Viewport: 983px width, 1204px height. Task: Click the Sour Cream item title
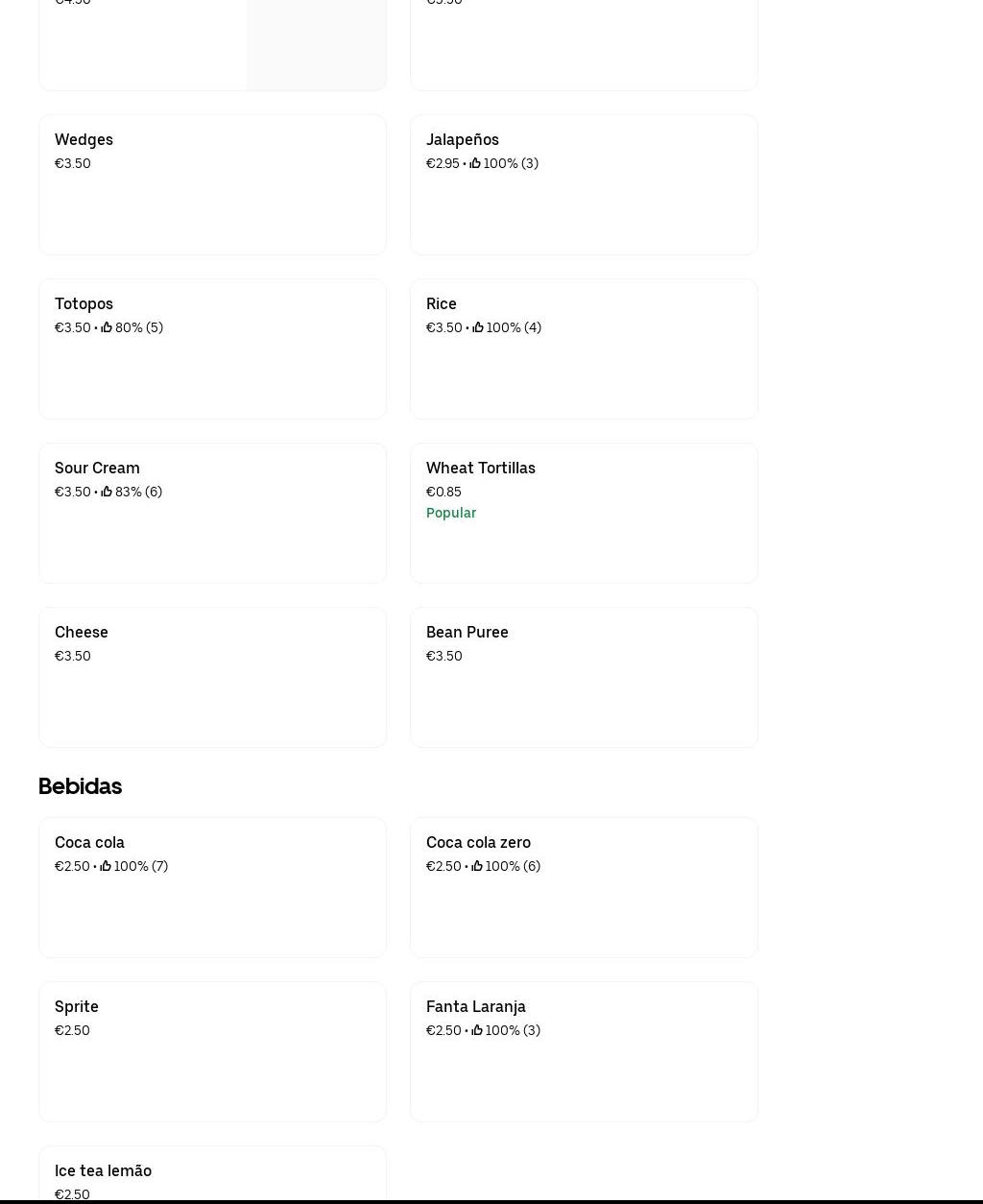point(97,468)
